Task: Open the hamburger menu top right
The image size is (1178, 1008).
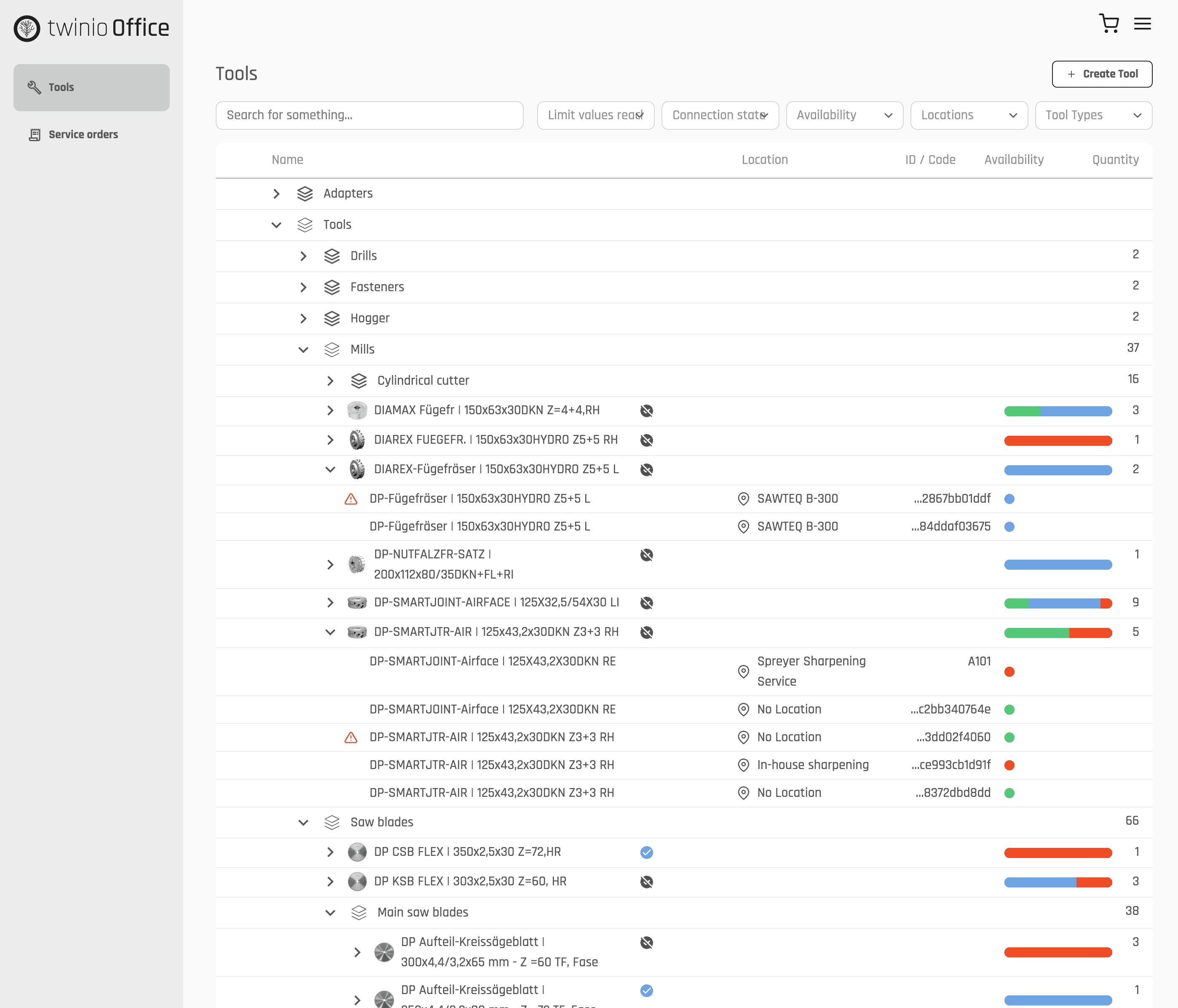Action: 1142,23
